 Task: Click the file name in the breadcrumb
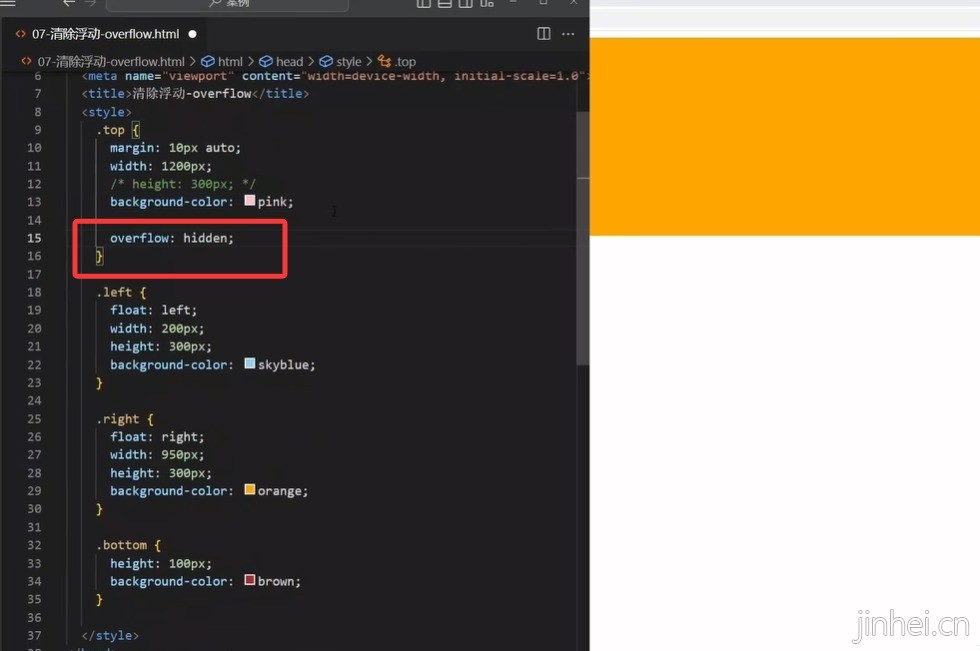111,61
